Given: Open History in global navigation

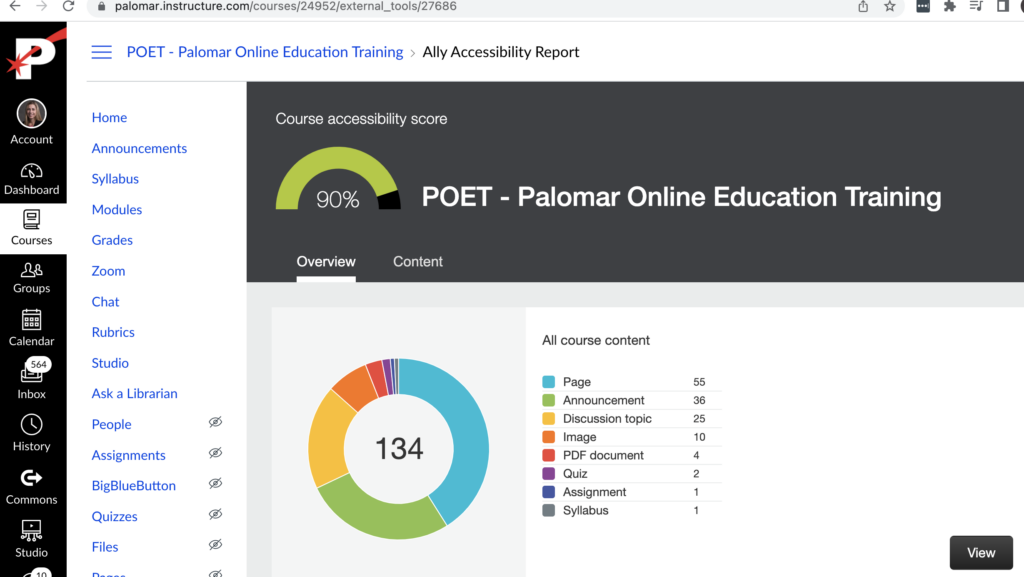Looking at the screenshot, I should tap(31, 433).
